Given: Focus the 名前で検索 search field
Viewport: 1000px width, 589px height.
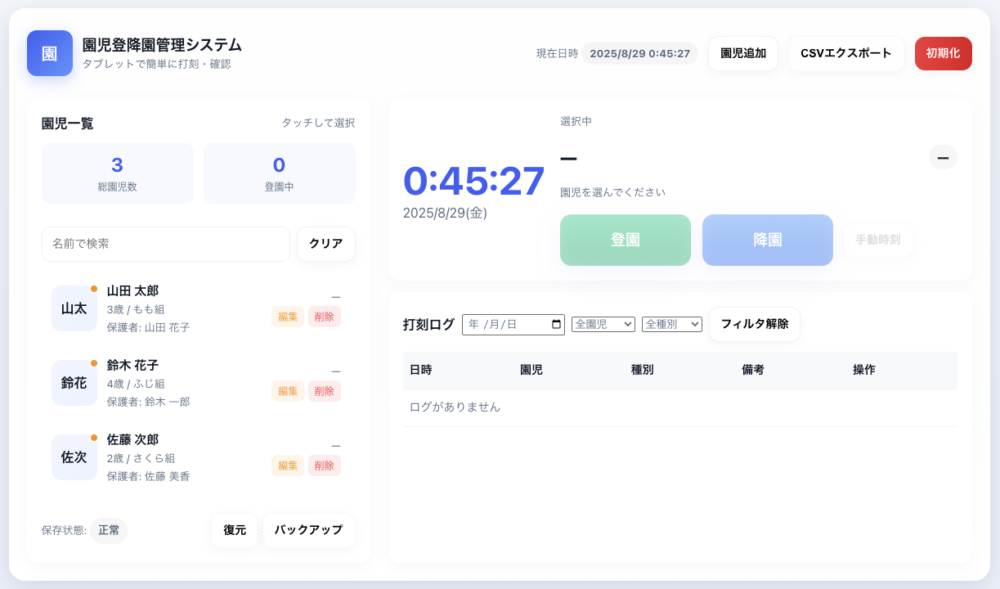Looking at the screenshot, I should pos(165,244).
